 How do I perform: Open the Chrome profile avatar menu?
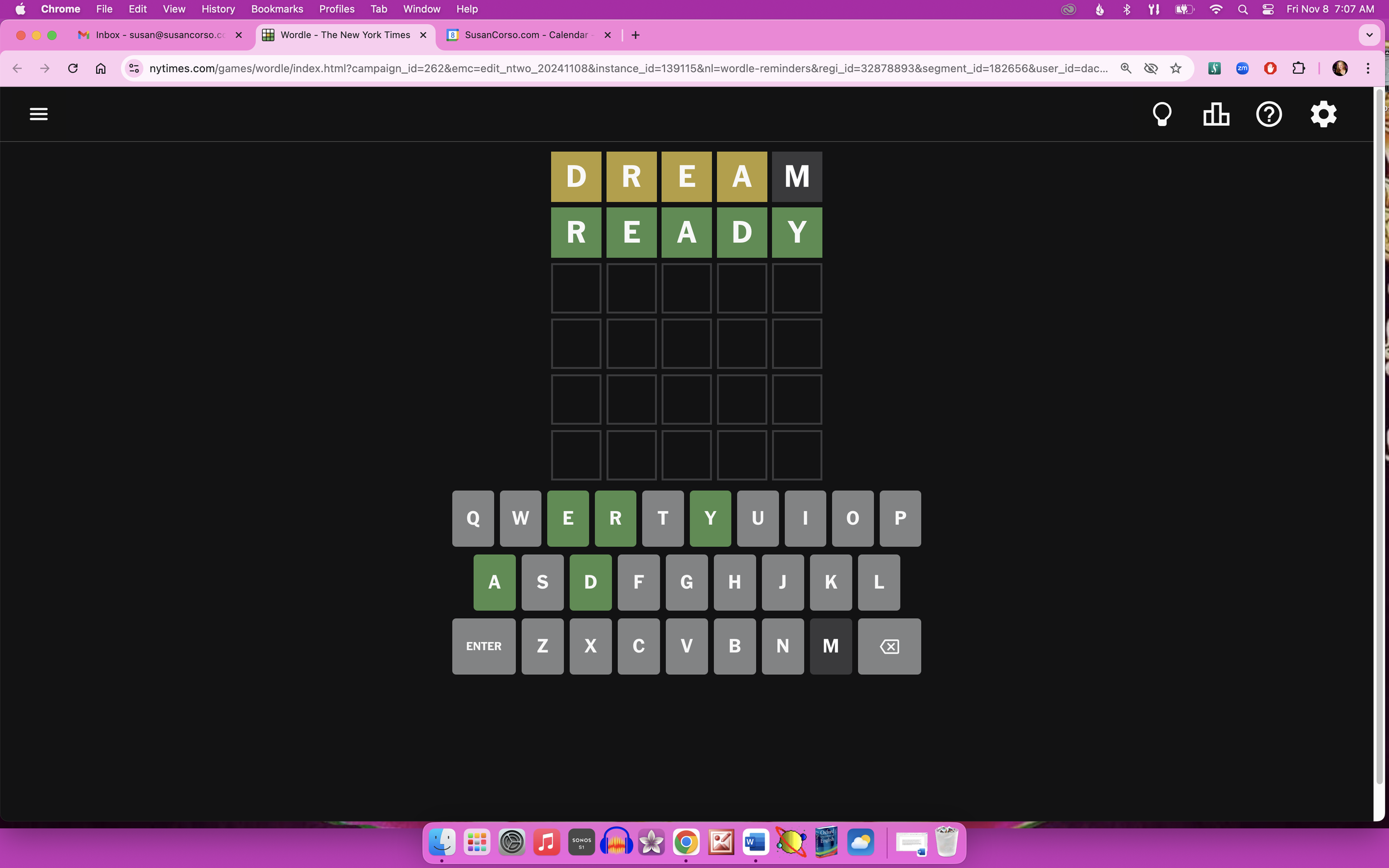1340,68
